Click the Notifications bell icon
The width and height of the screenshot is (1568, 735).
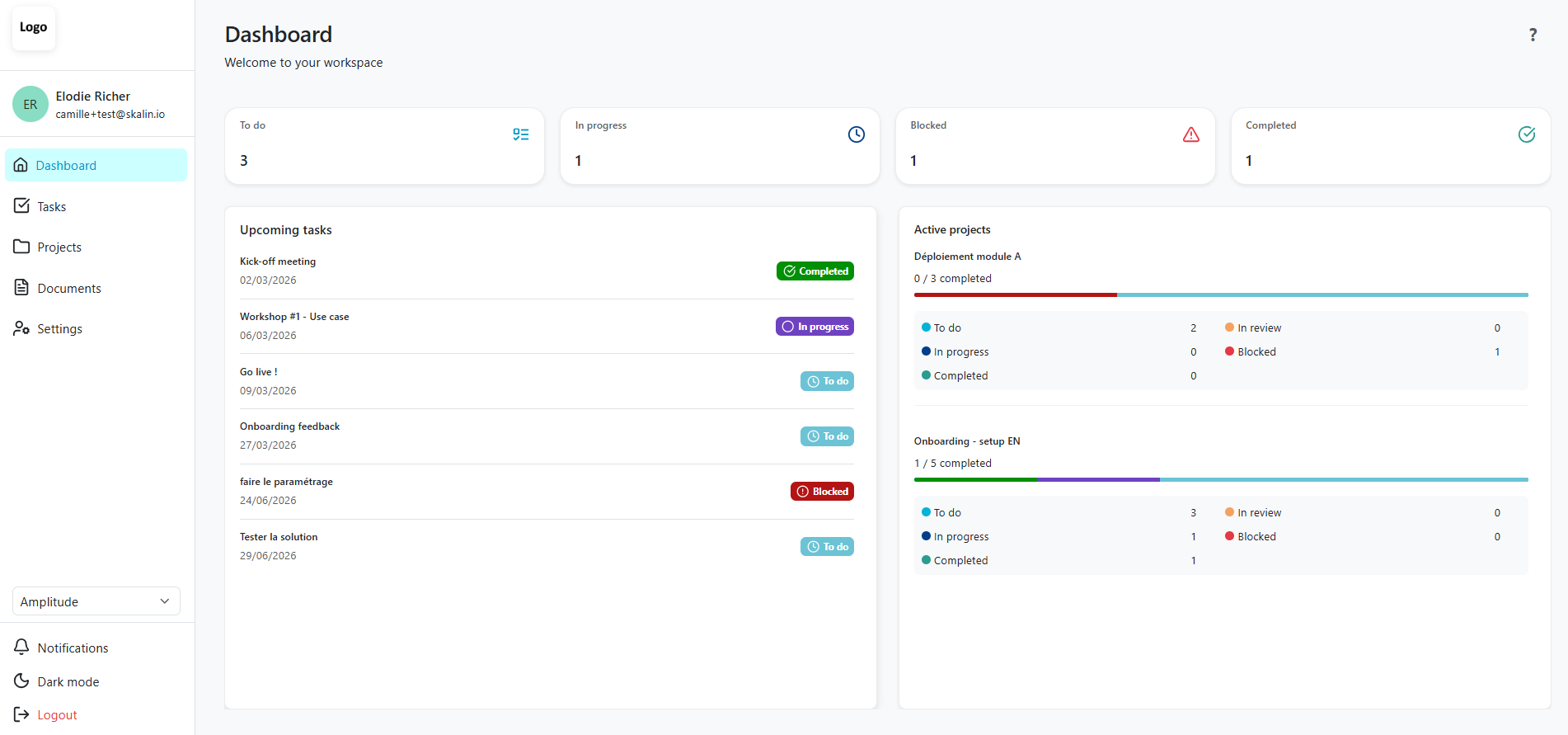(21, 648)
